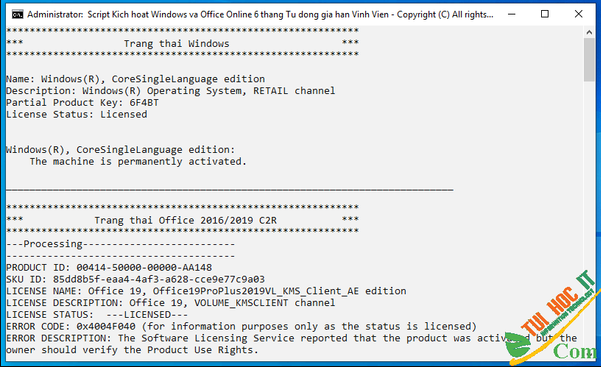Click the 'Trang thai Office 2016/2019 C2R' header
The height and width of the screenshot is (367, 601).
click(x=186, y=221)
